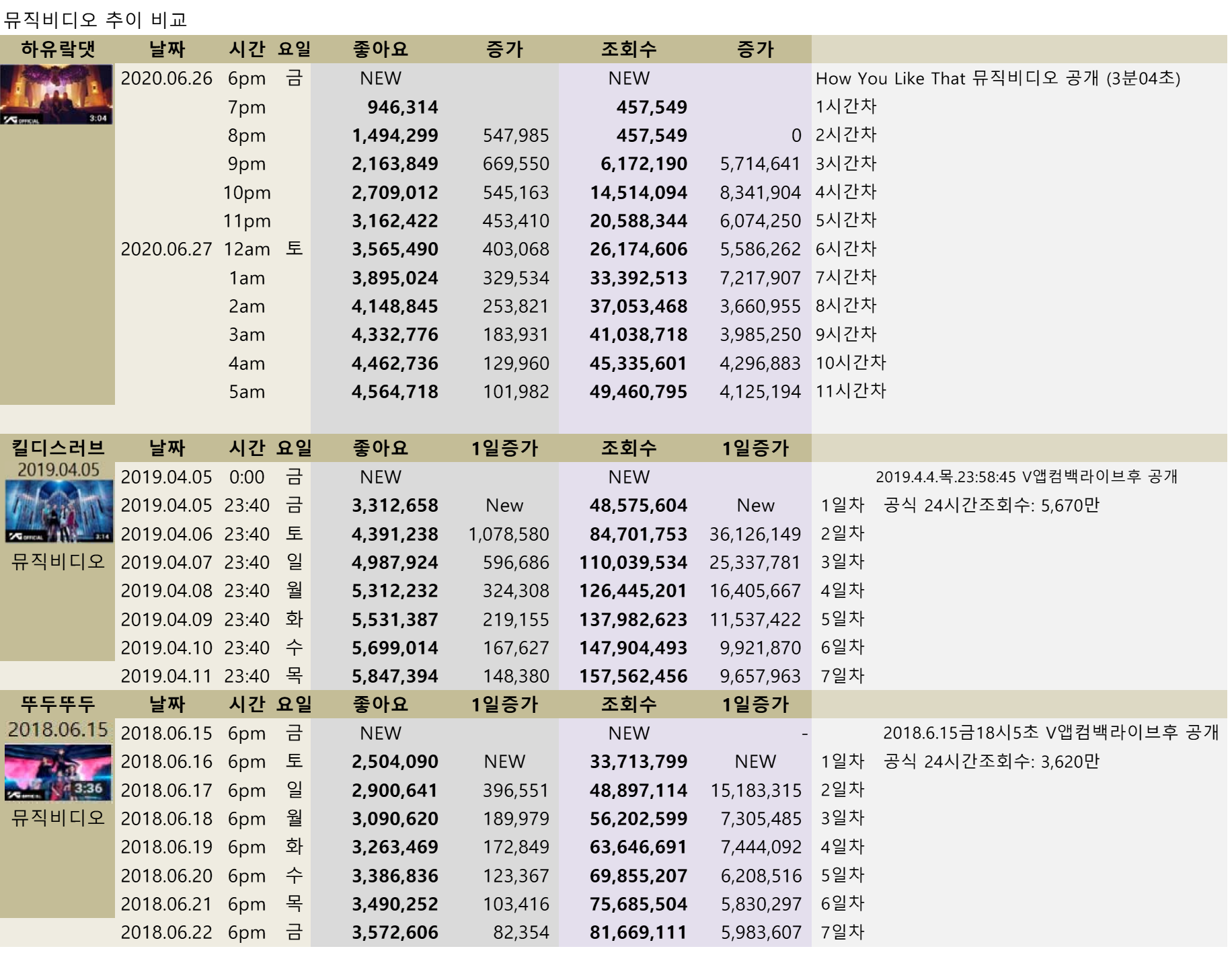
Task: Click date cell 2018.06.20
Action: pos(166,876)
